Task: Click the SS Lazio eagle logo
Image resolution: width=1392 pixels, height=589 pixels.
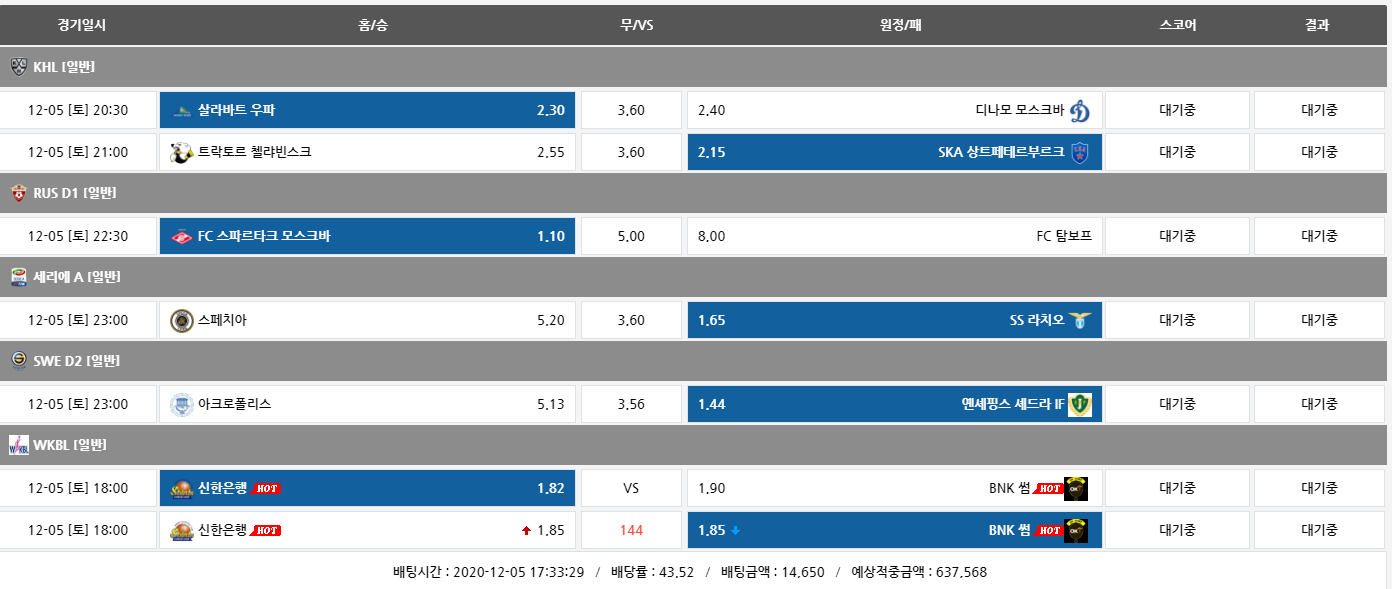Action: point(1079,321)
